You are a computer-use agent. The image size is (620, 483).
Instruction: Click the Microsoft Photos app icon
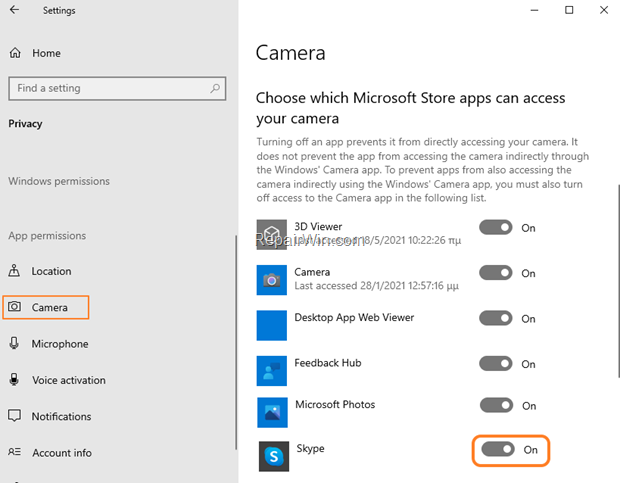[x=272, y=412]
